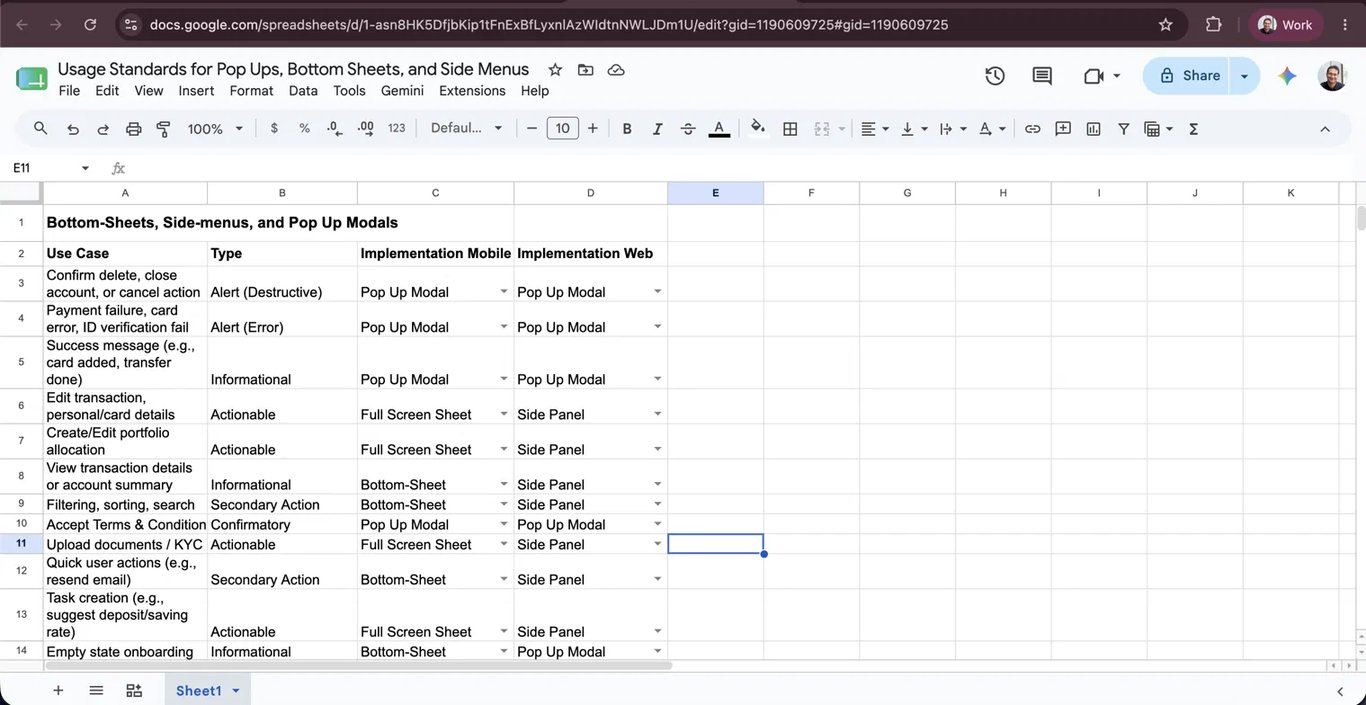
Task: Toggle bold formatting
Action: (627, 128)
